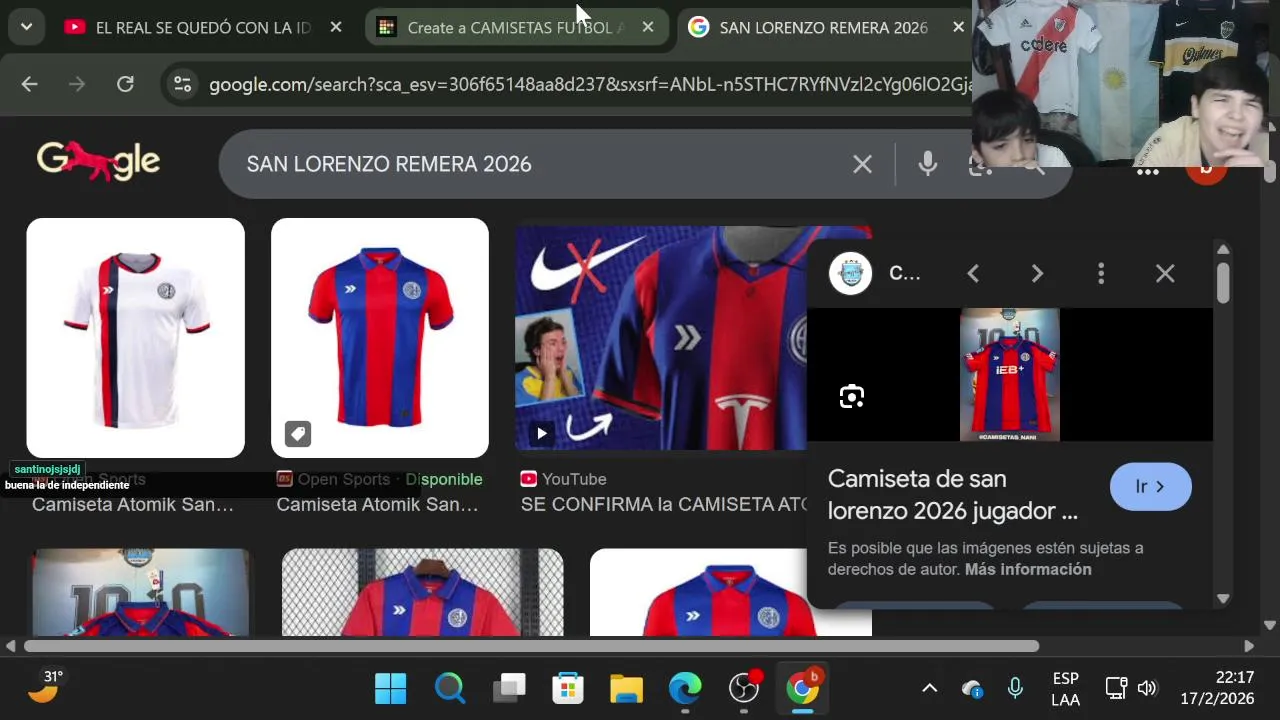Start voice search with the microphone icon
This screenshot has height=720, width=1280.
[x=928, y=164]
